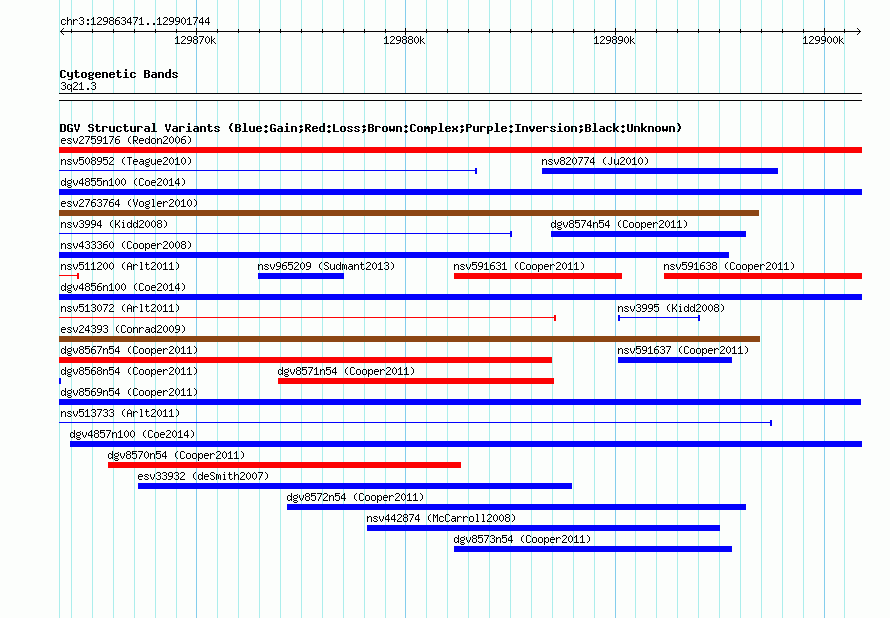This screenshot has height=618, width=890.
Task: Select the nsv508952 (Teague2010) label
Action: [x=126, y=161]
